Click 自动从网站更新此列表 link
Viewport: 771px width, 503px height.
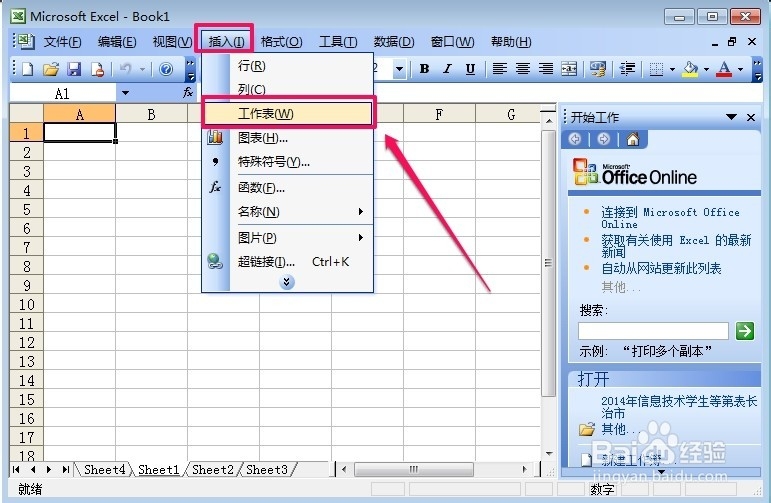coord(661,268)
